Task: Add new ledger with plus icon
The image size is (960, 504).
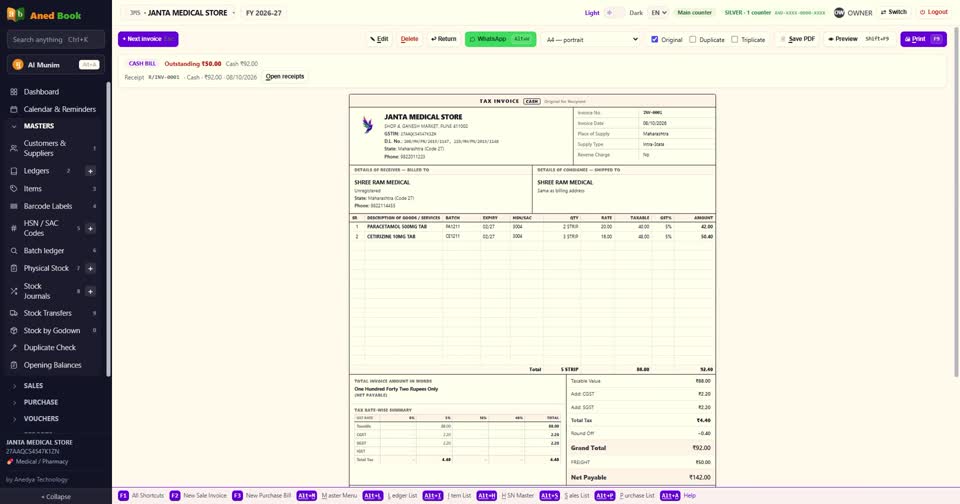Action: click(x=90, y=171)
